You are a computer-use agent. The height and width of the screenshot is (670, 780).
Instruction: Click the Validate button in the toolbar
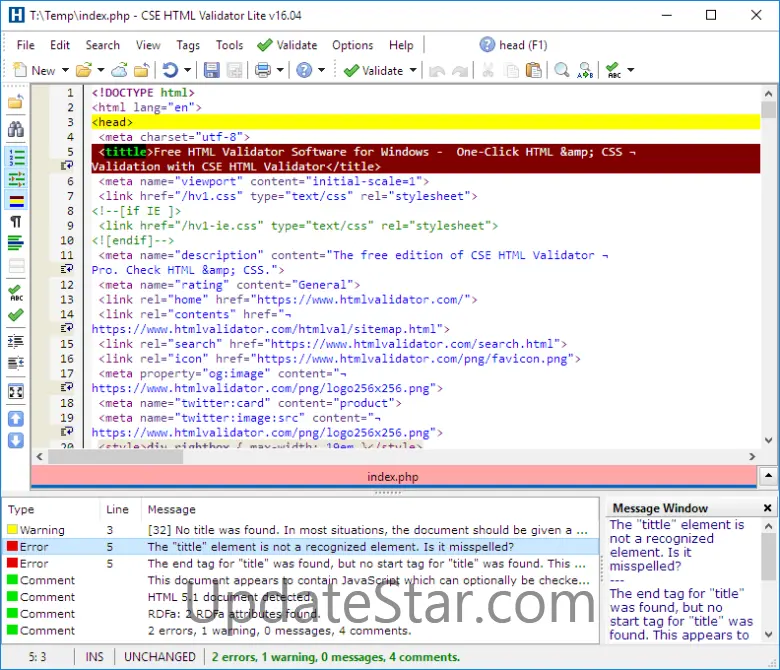click(374, 70)
